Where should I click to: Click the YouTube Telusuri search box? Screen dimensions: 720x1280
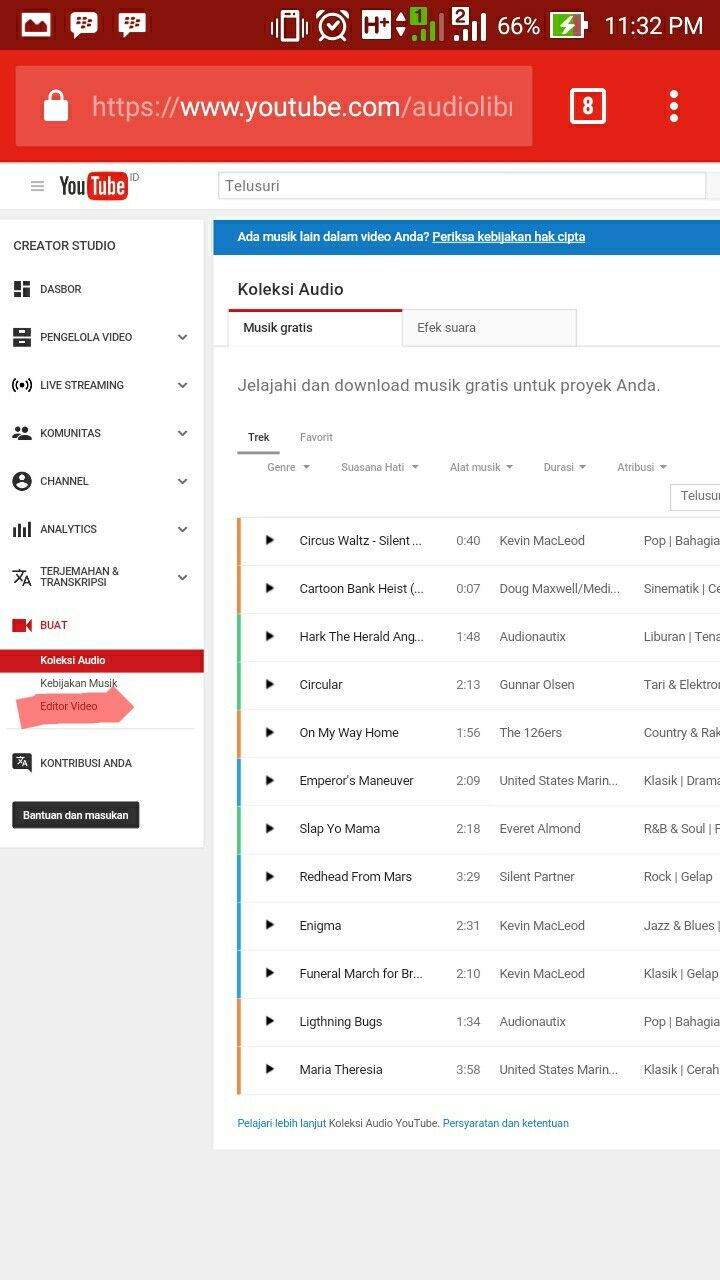[462, 186]
